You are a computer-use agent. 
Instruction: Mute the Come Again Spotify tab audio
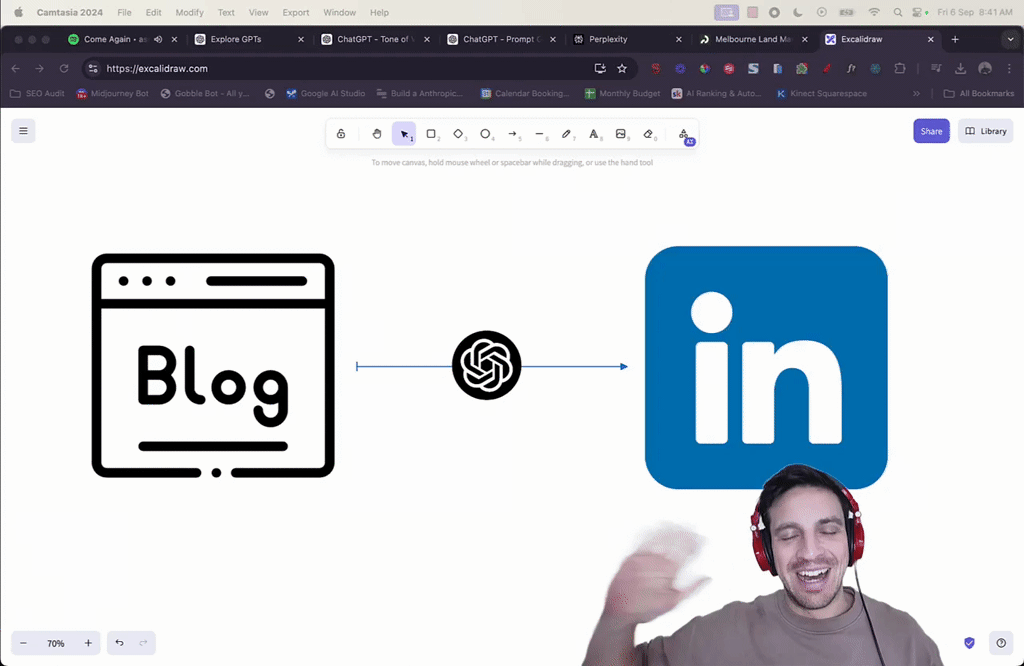point(158,39)
